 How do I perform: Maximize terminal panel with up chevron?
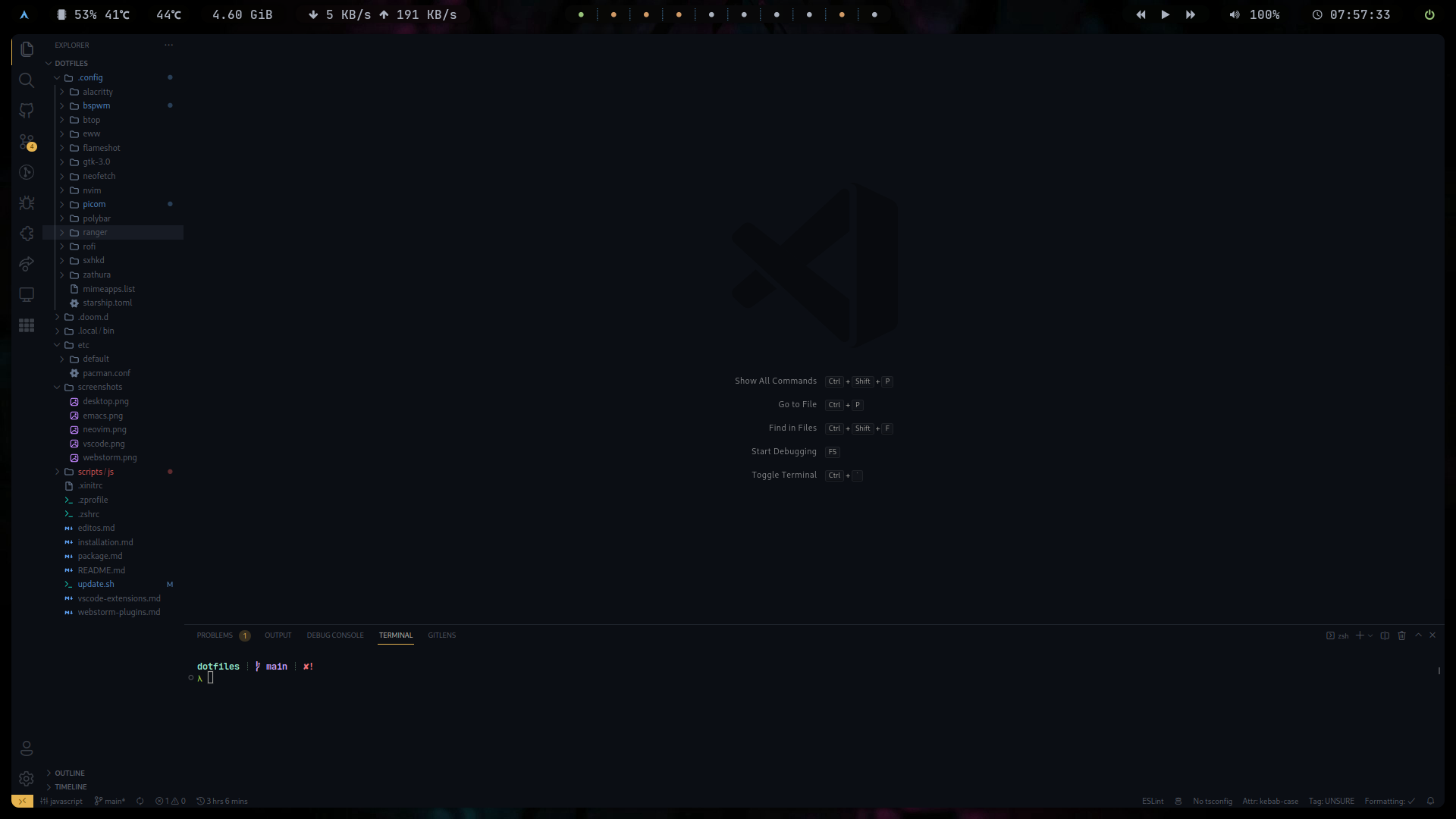1418,635
